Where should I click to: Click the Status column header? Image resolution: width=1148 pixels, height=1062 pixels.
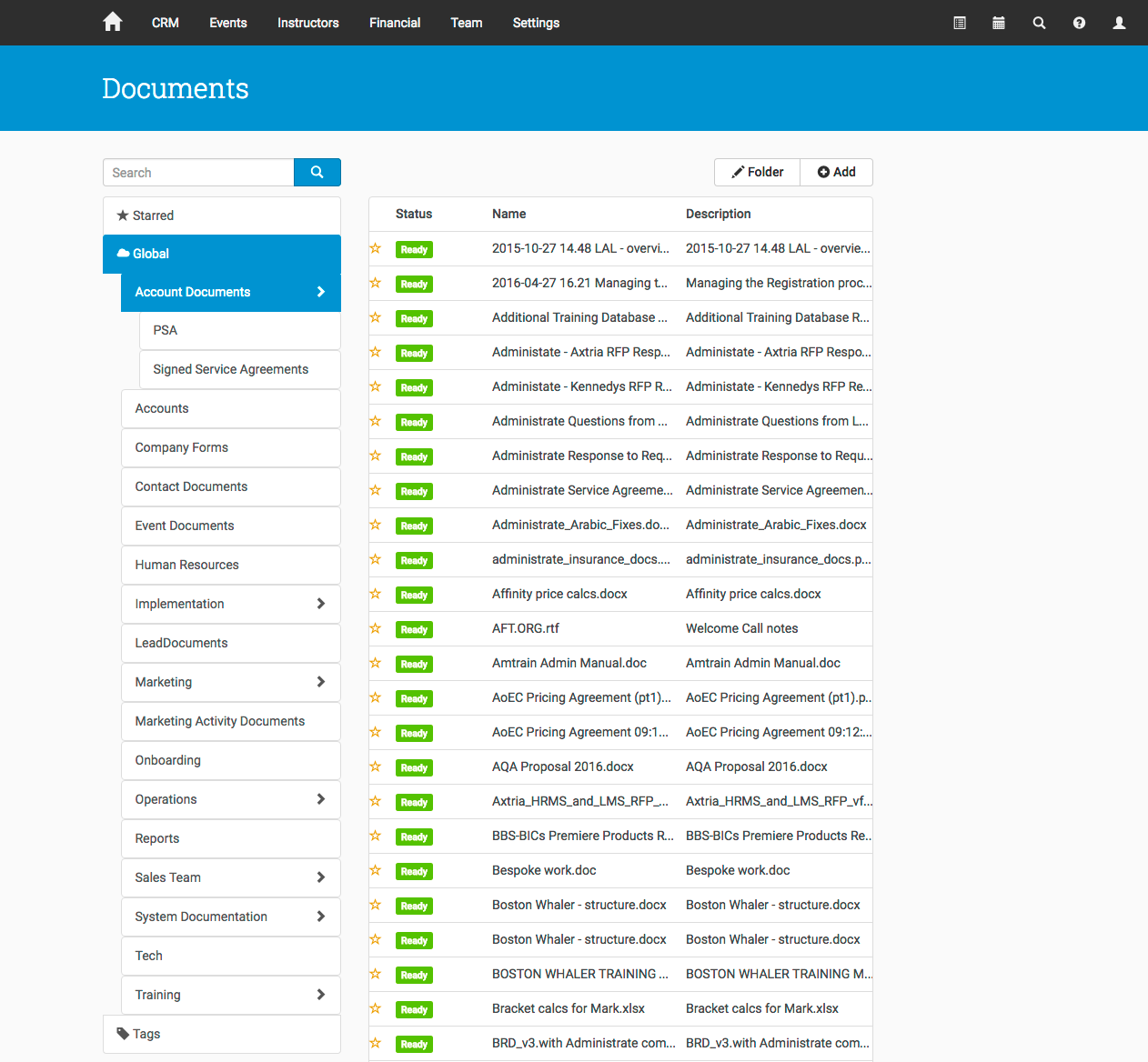point(414,214)
